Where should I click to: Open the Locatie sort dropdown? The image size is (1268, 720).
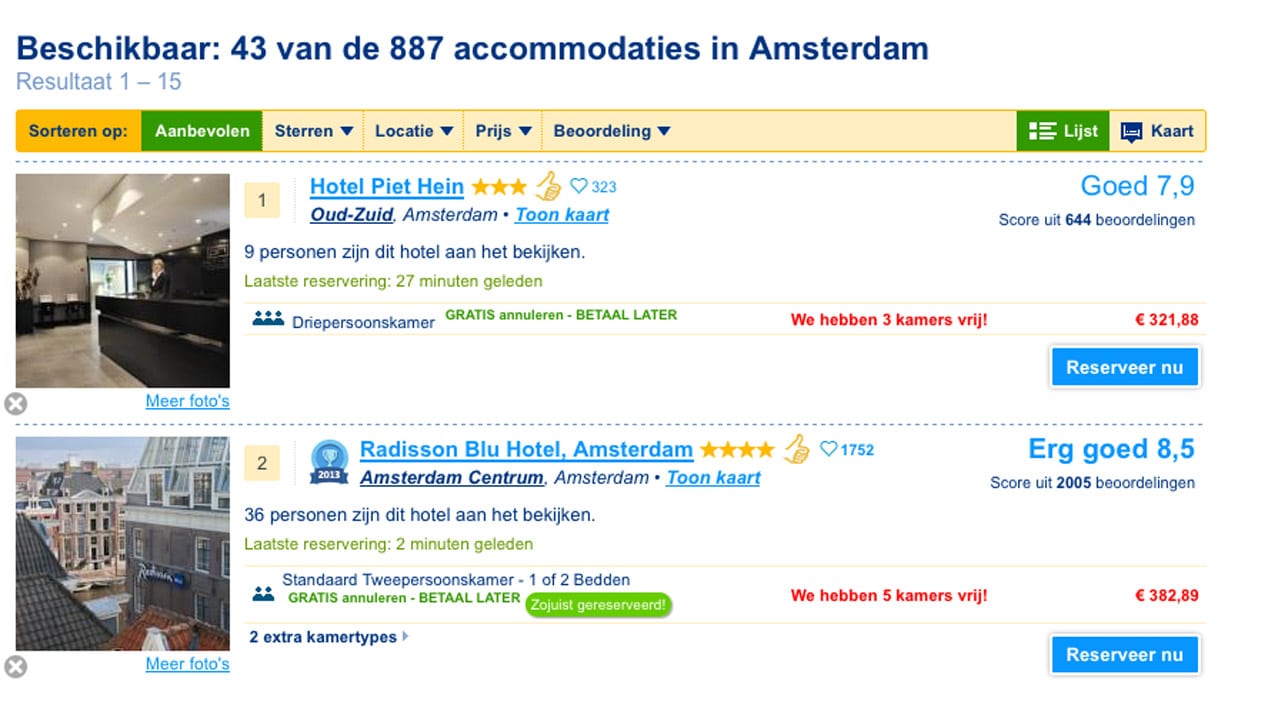click(414, 131)
